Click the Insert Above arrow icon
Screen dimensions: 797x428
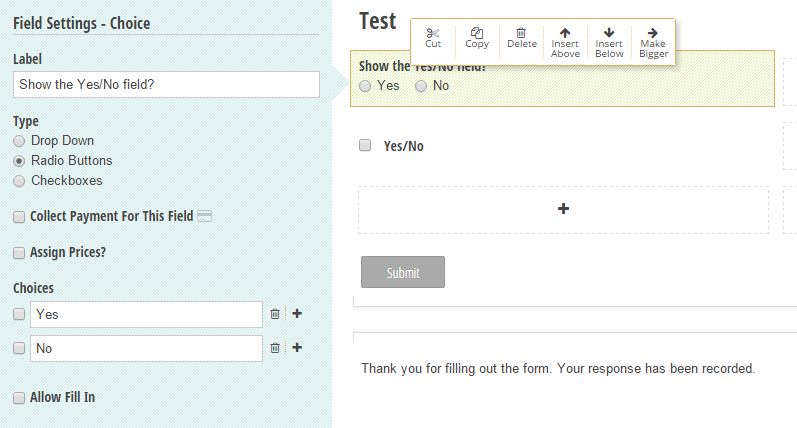click(x=565, y=33)
